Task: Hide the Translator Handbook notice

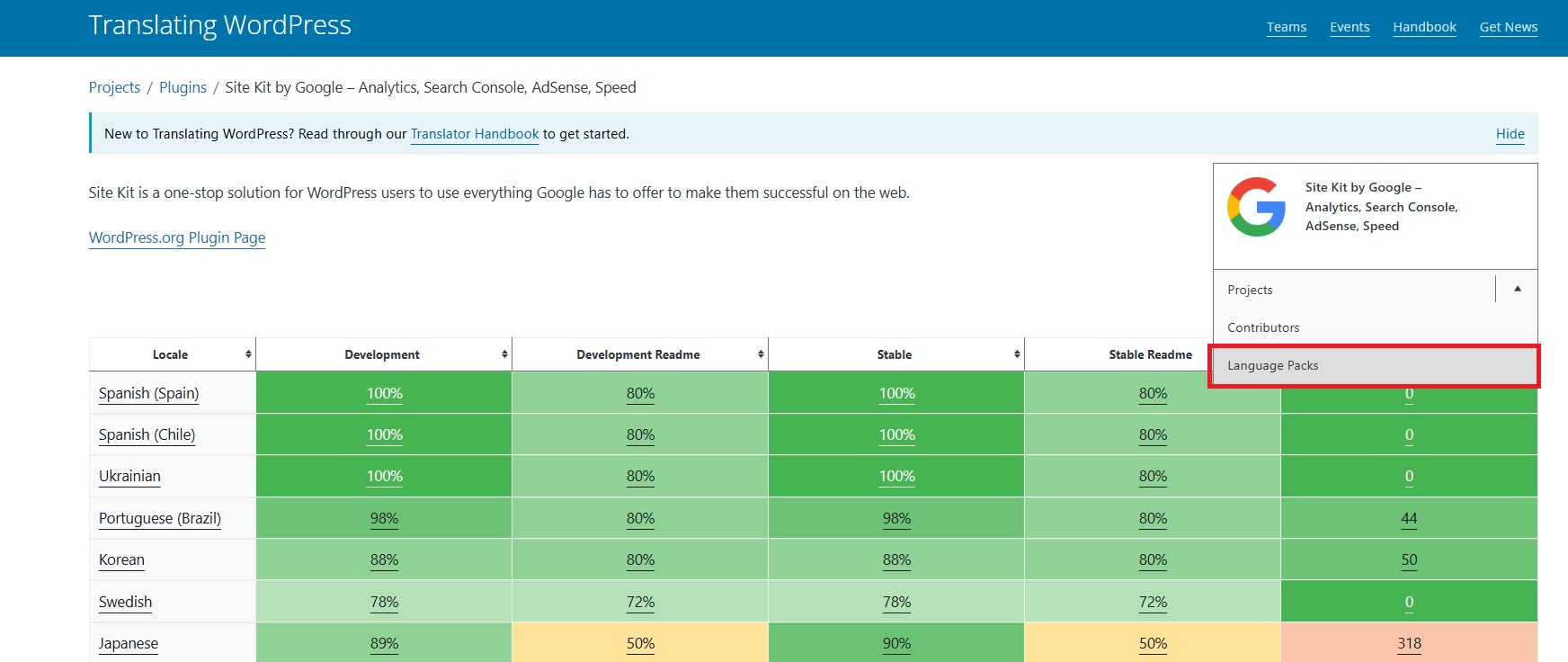Action: pos(1510,134)
